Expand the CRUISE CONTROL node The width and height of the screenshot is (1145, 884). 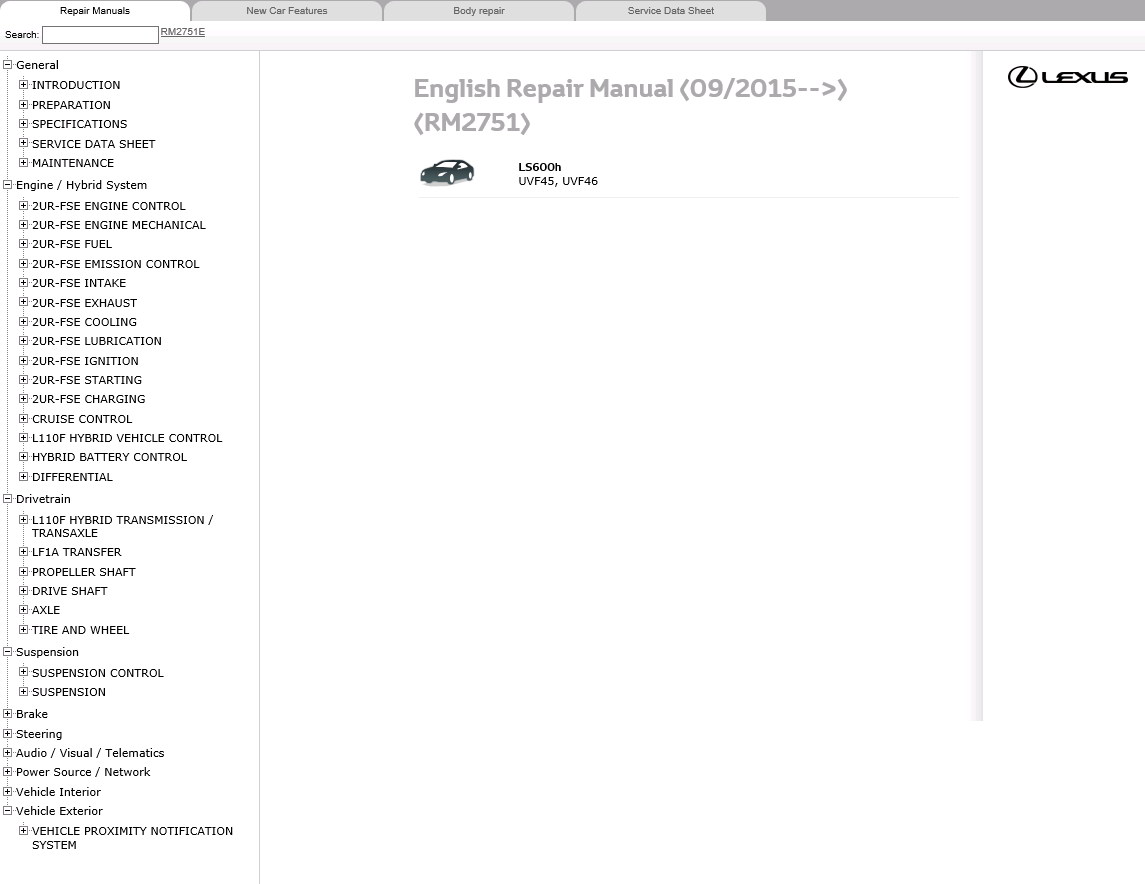[23, 418]
